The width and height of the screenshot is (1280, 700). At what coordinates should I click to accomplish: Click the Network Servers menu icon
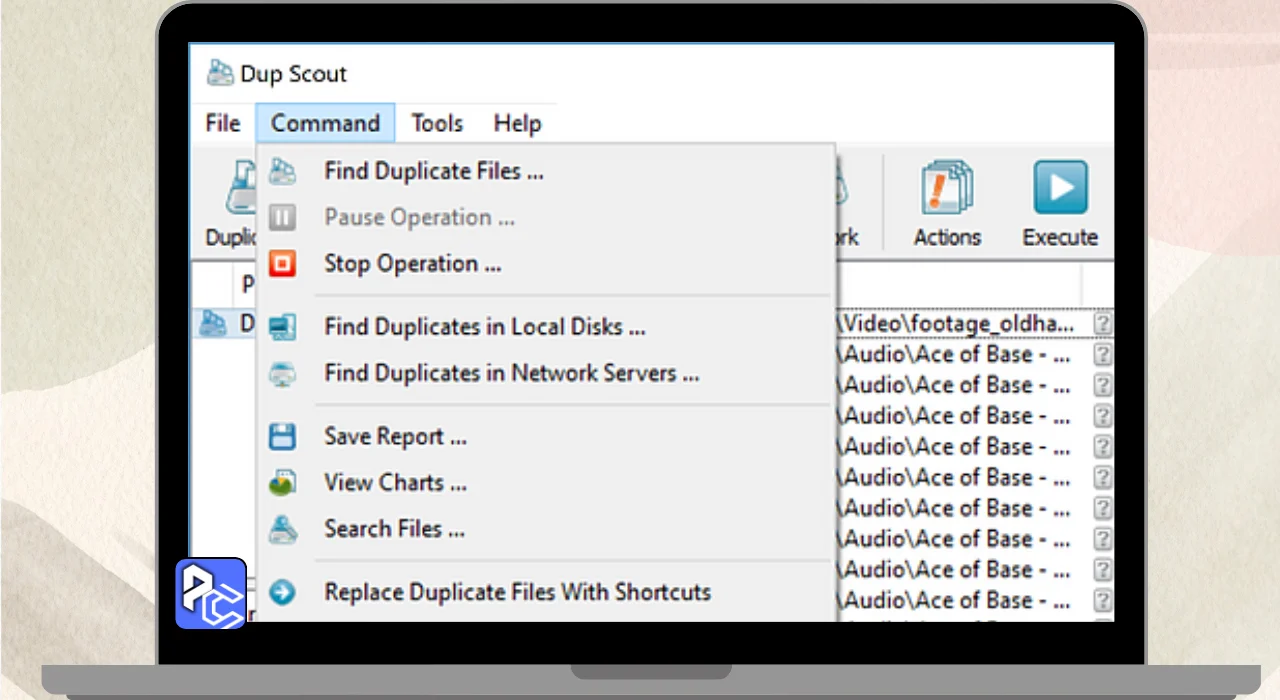tap(283, 374)
